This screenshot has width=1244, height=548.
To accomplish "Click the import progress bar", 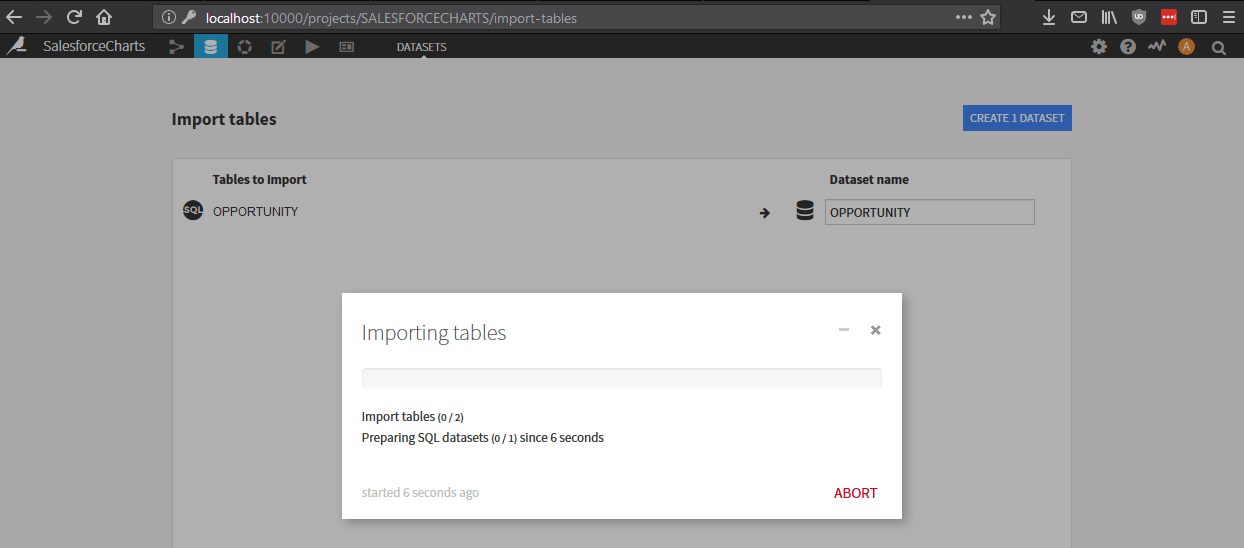I will click(x=621, y=377).
